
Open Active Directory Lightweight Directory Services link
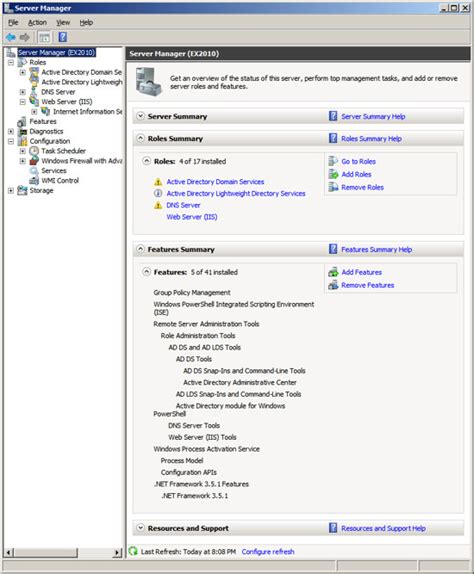pyautogui.click(x=236, y=193)
